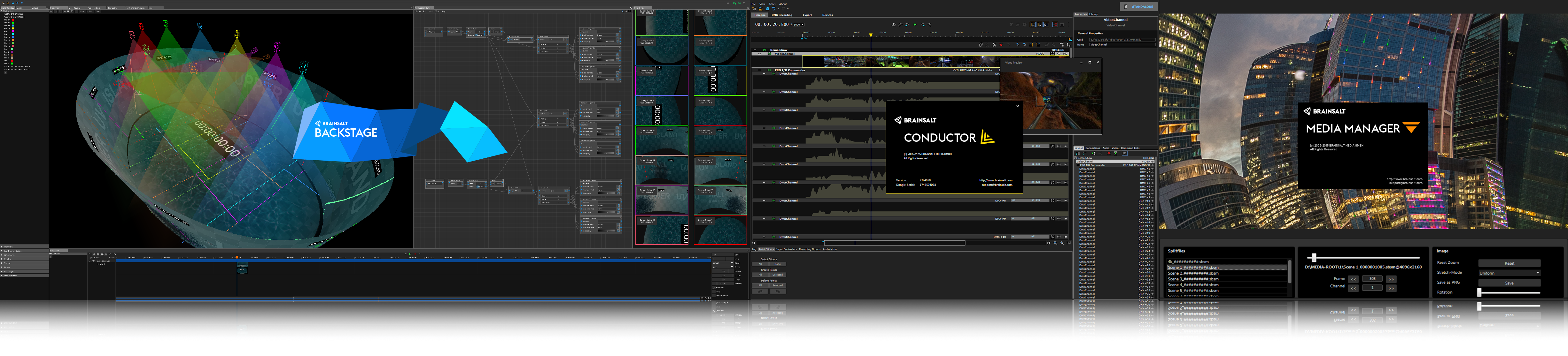
Task: Add an item with the green plus Layout icon
Action: 1094,153
